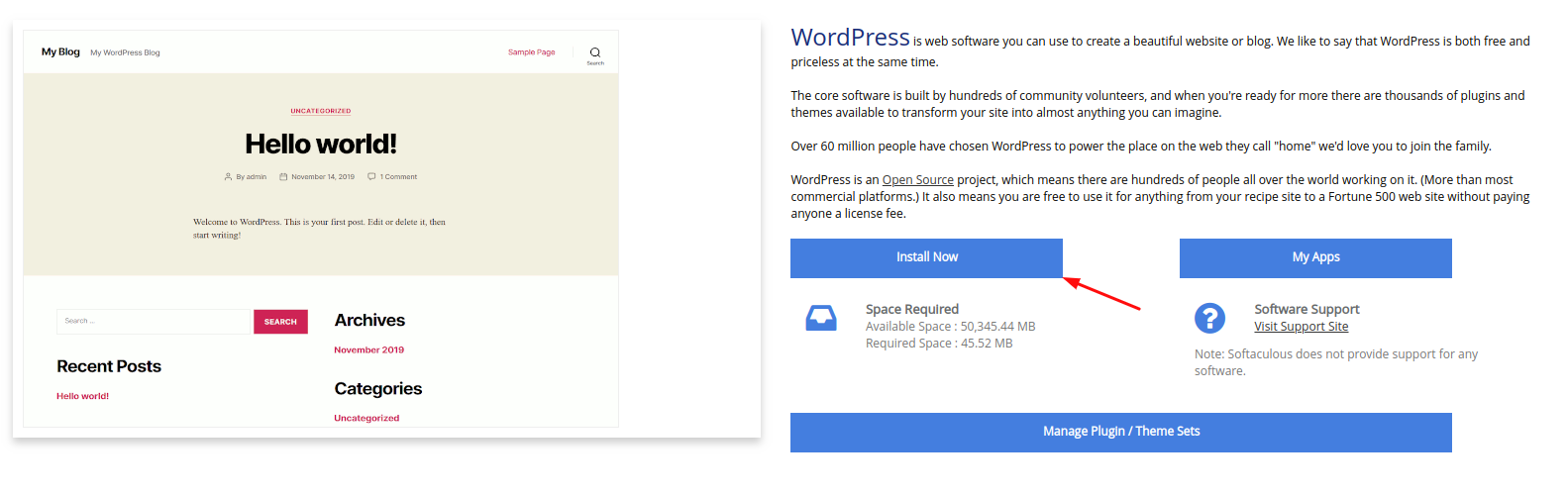
Task: Click the Available Space value text
Action: pyautogui.click(x=950, y=327)
